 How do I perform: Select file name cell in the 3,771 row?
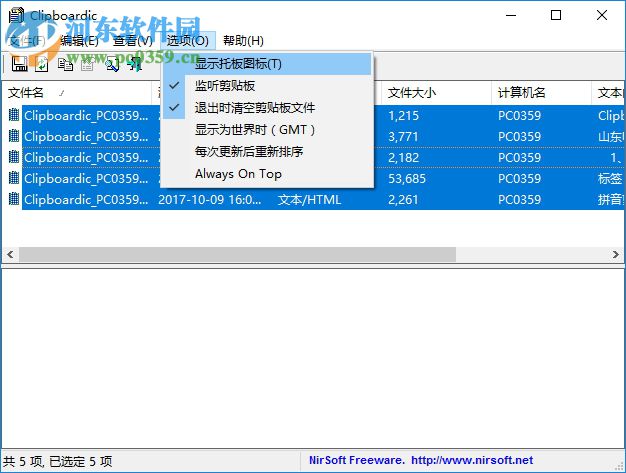pyautogui.click(x=86, y=137)
